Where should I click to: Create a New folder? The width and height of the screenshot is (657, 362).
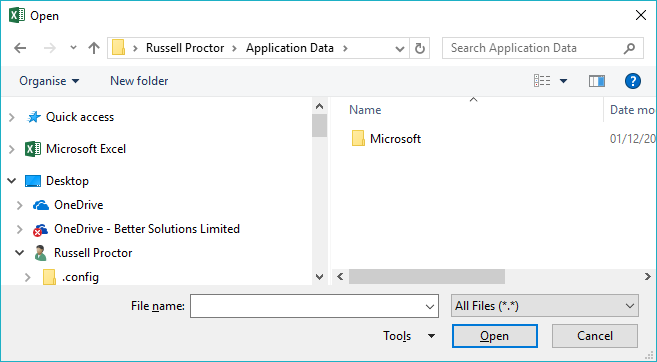(139, 81)
